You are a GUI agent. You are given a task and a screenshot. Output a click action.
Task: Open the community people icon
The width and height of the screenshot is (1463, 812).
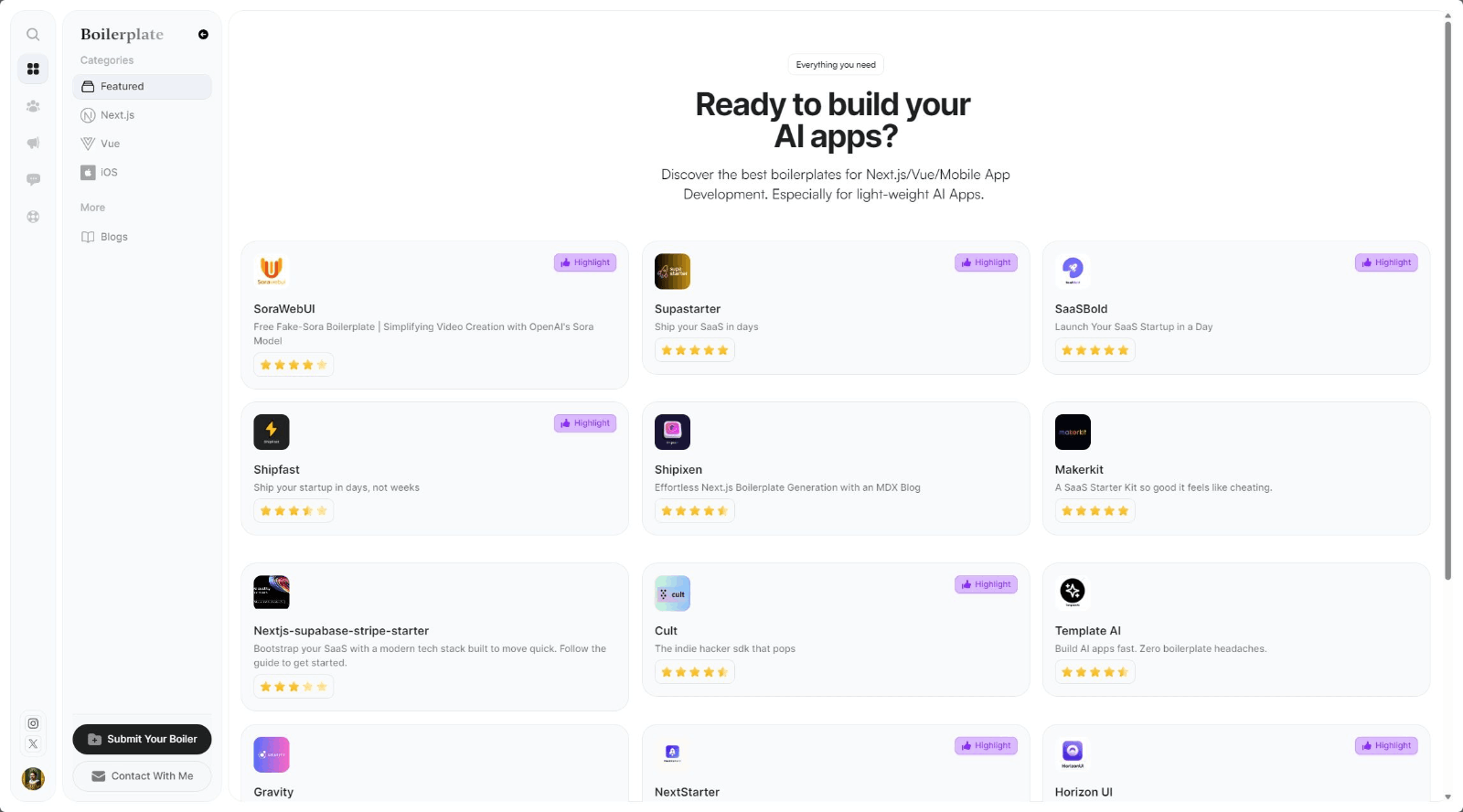tap(33, 106)
